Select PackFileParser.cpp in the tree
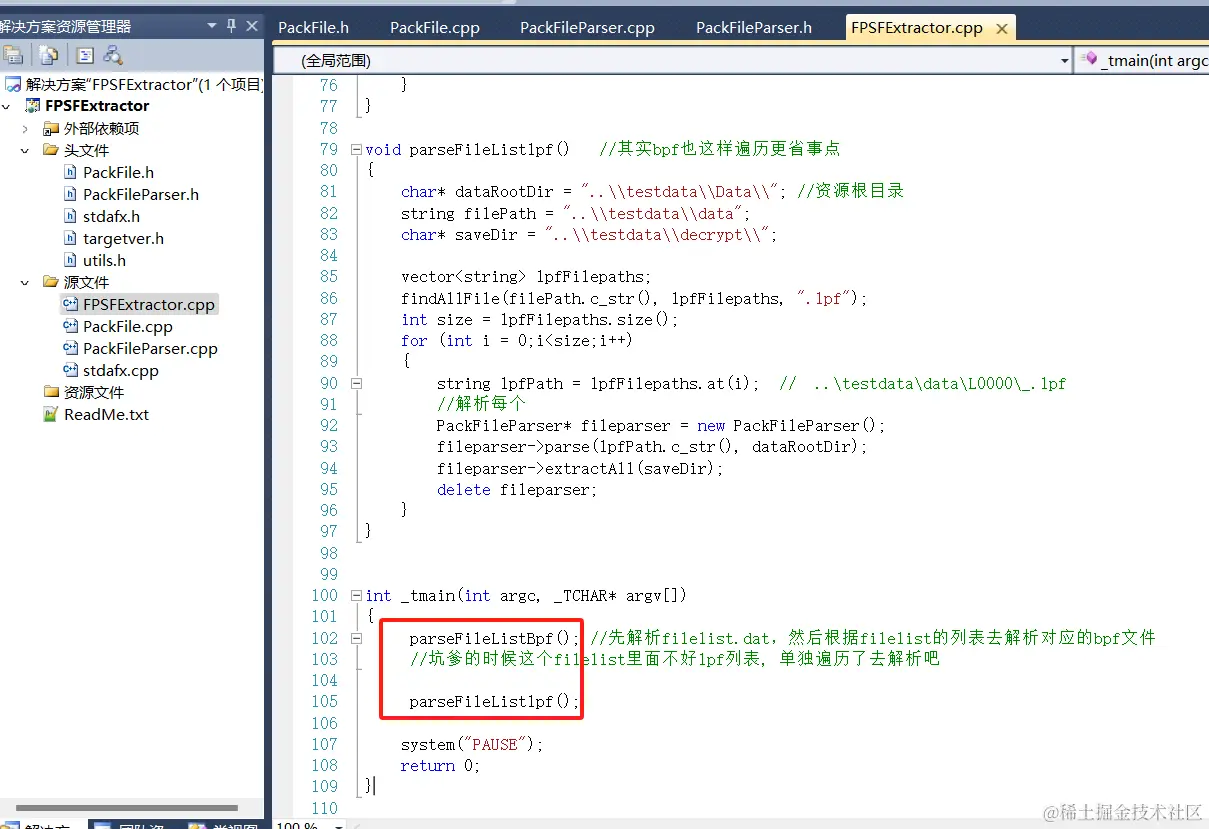Viewport: 1209px width, 829px height. coord(150,349)
